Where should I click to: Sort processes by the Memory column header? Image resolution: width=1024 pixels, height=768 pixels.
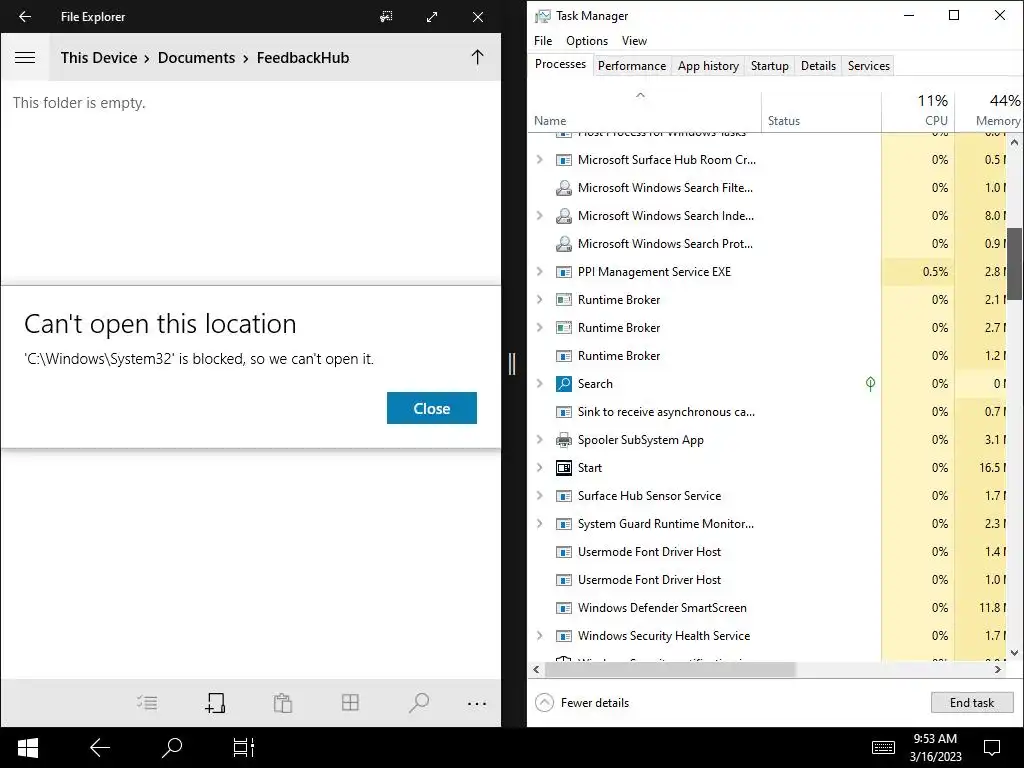click(x=989, y=111)
